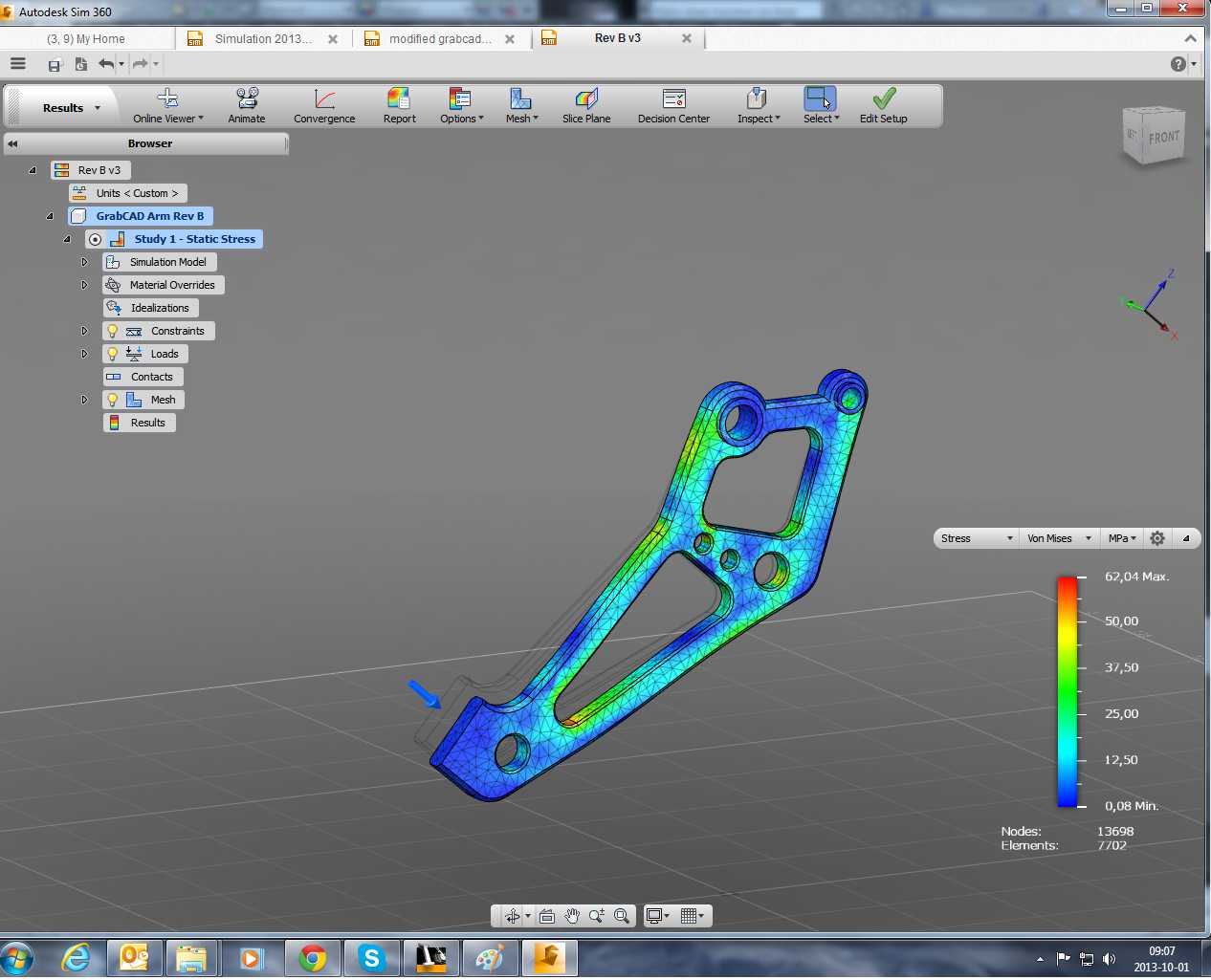1211x980 pixels.
Task: Click the orbit navigation tool
Action: pyautogui.click(x=513, y=916)
